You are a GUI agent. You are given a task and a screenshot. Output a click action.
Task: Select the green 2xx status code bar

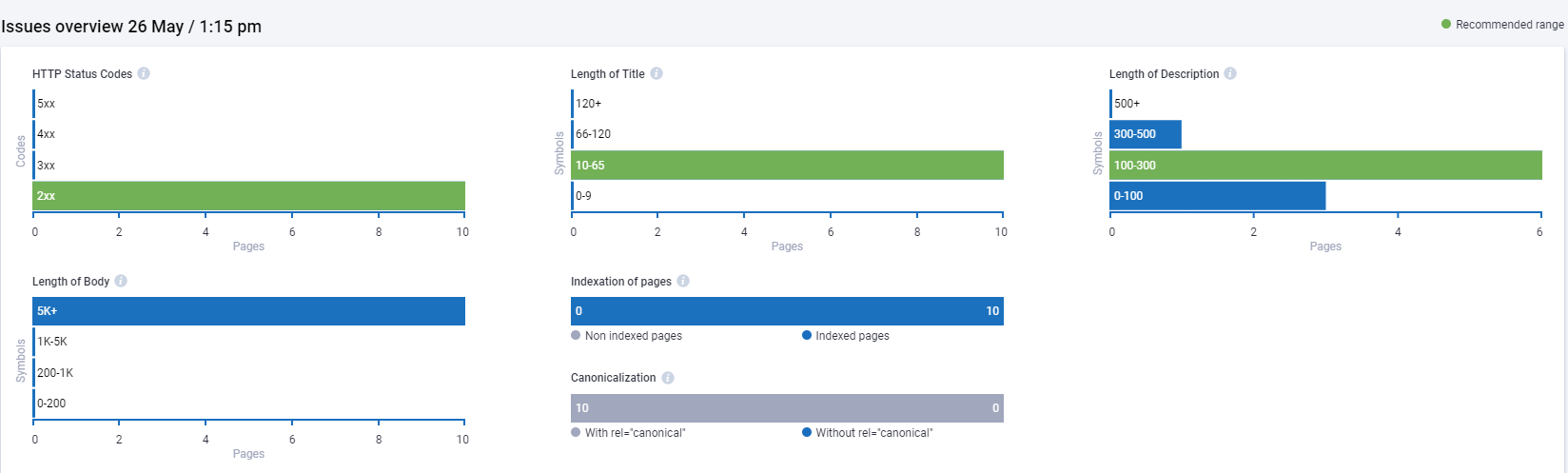[249, 196]
